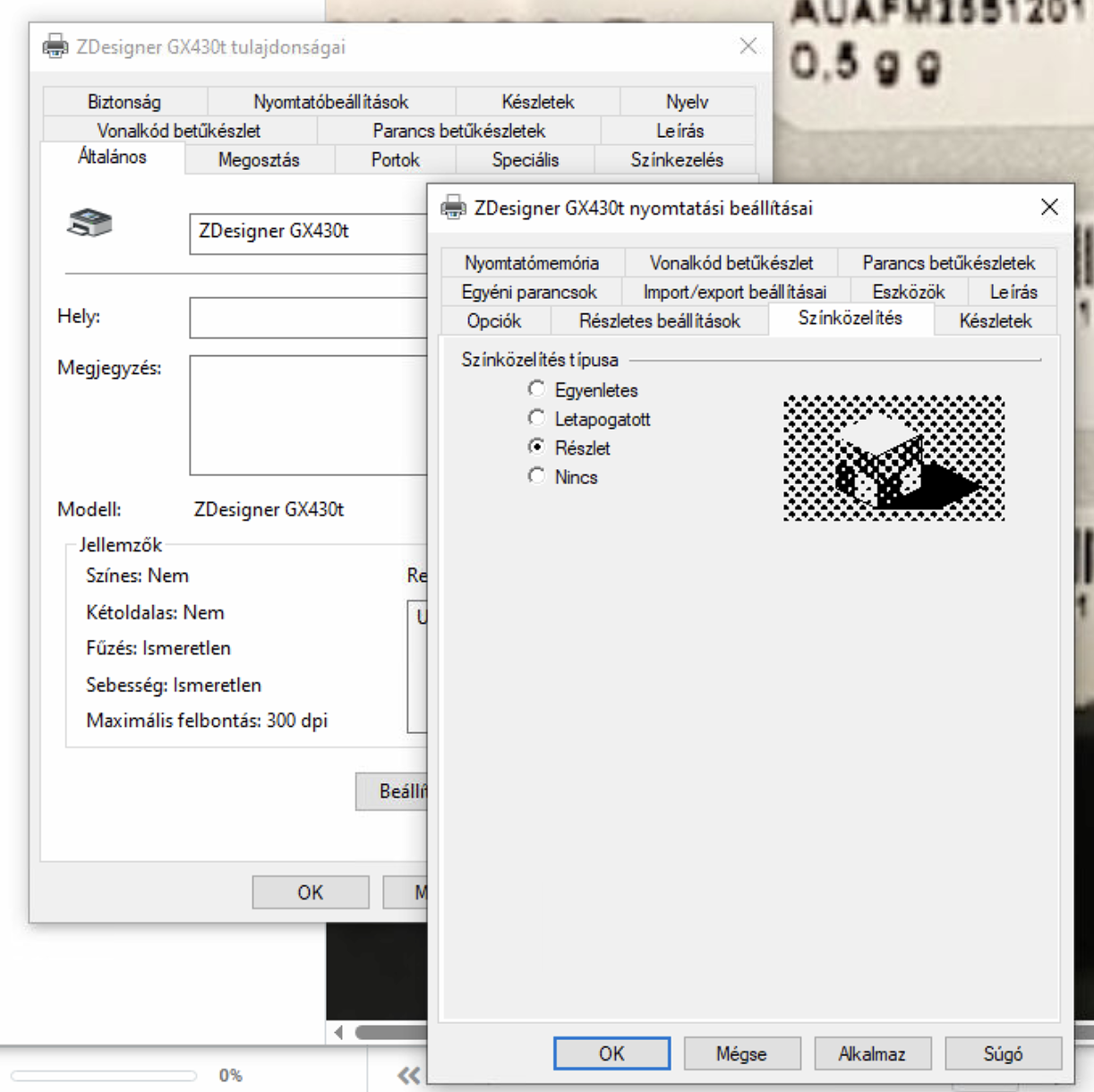Click the zoom progress slider bar
1094x1092 pixels.
coord(104,1075)
